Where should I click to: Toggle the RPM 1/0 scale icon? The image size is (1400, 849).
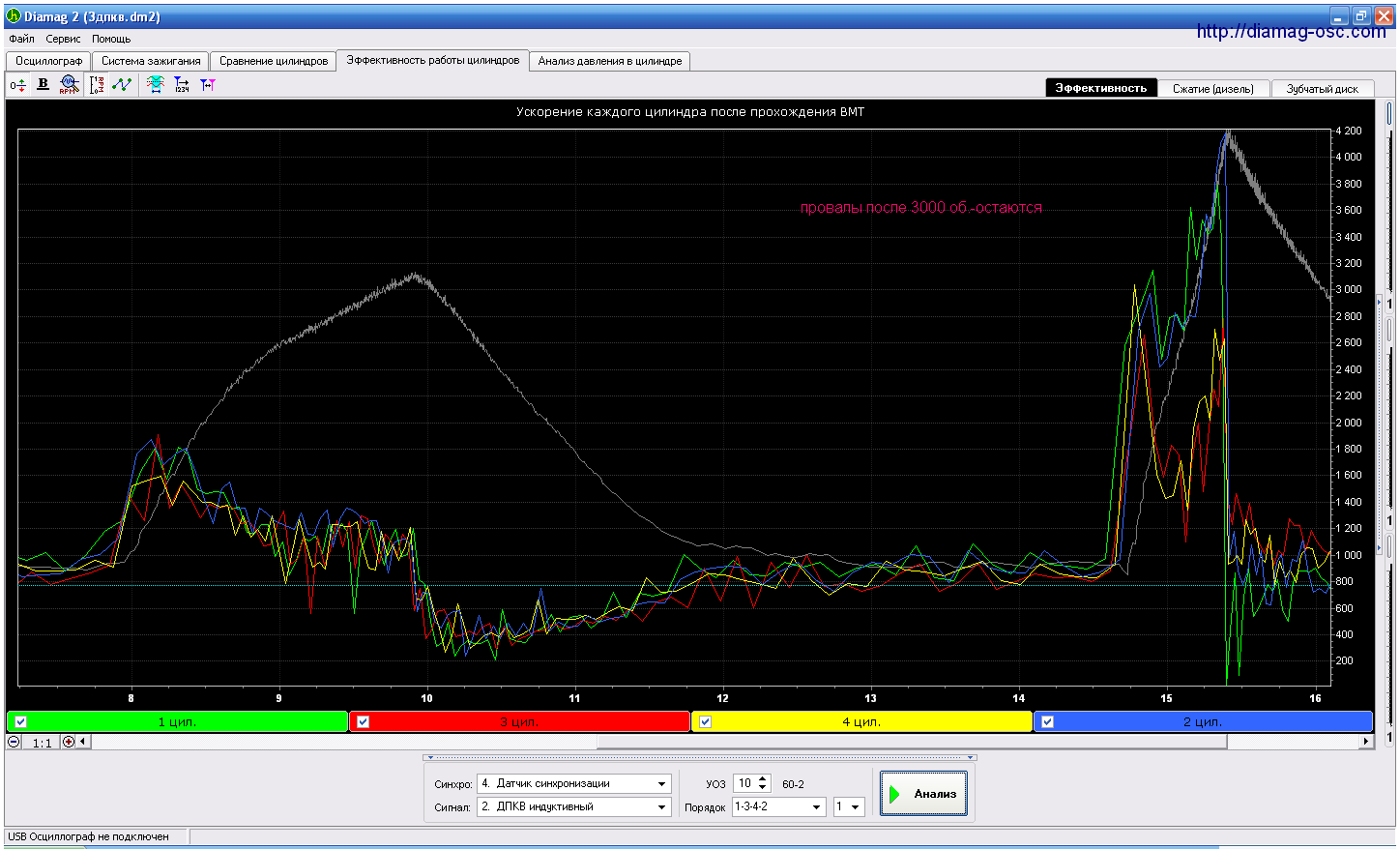(x=97, y=85)
